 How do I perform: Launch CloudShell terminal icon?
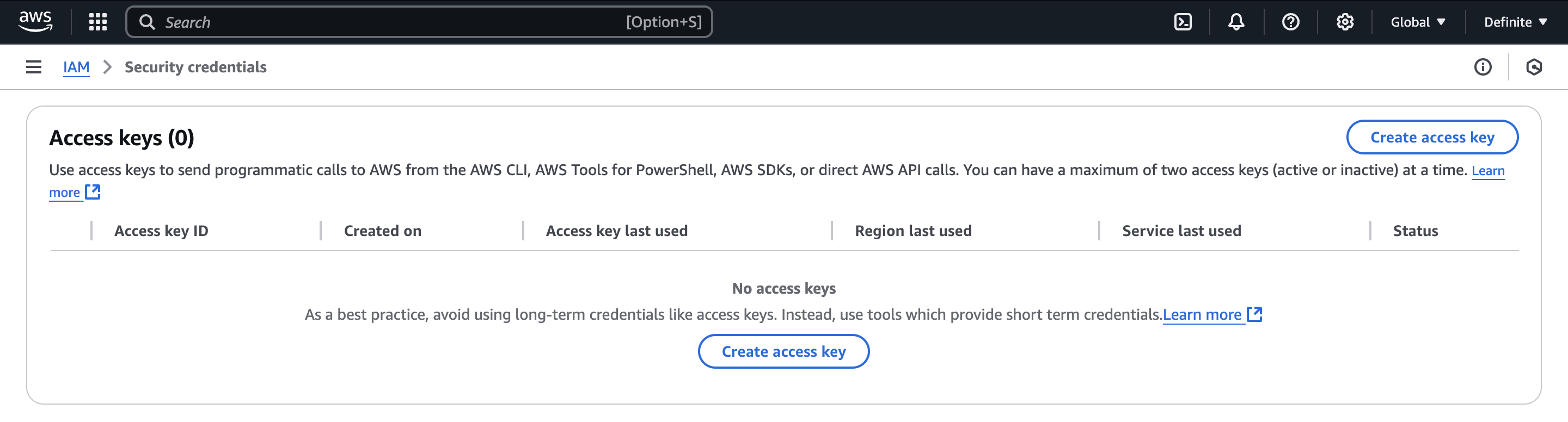1182,22
